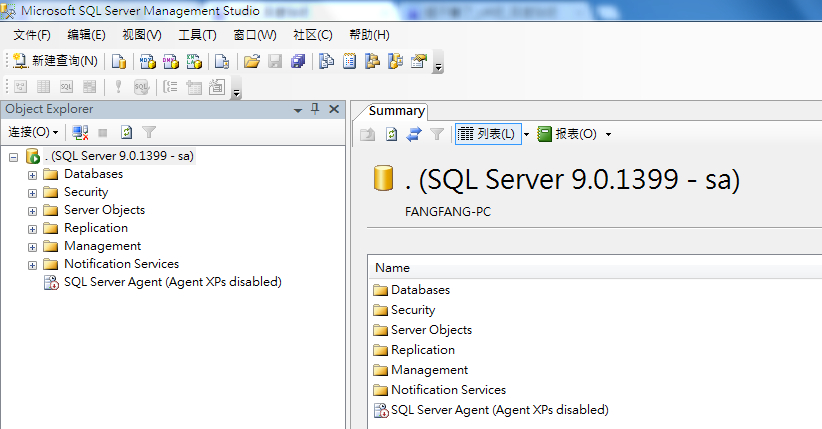Collapse server node (SQL Server 9.0.1399 - sa)
Image resolution: width=822 pixels, height=429 pixels.
[14, 157]
